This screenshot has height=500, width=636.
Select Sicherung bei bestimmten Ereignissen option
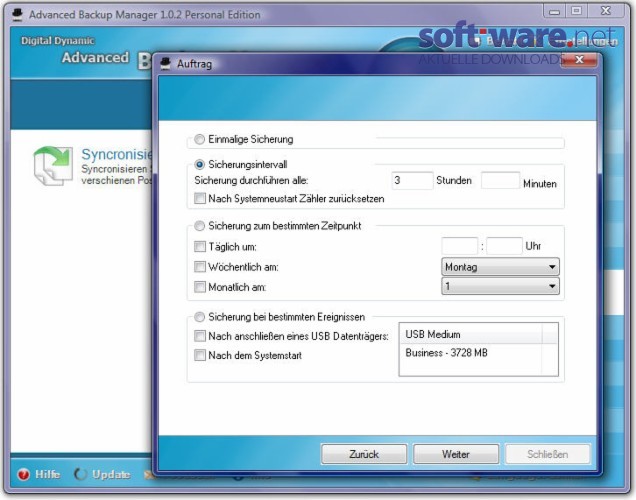(199, 317)
